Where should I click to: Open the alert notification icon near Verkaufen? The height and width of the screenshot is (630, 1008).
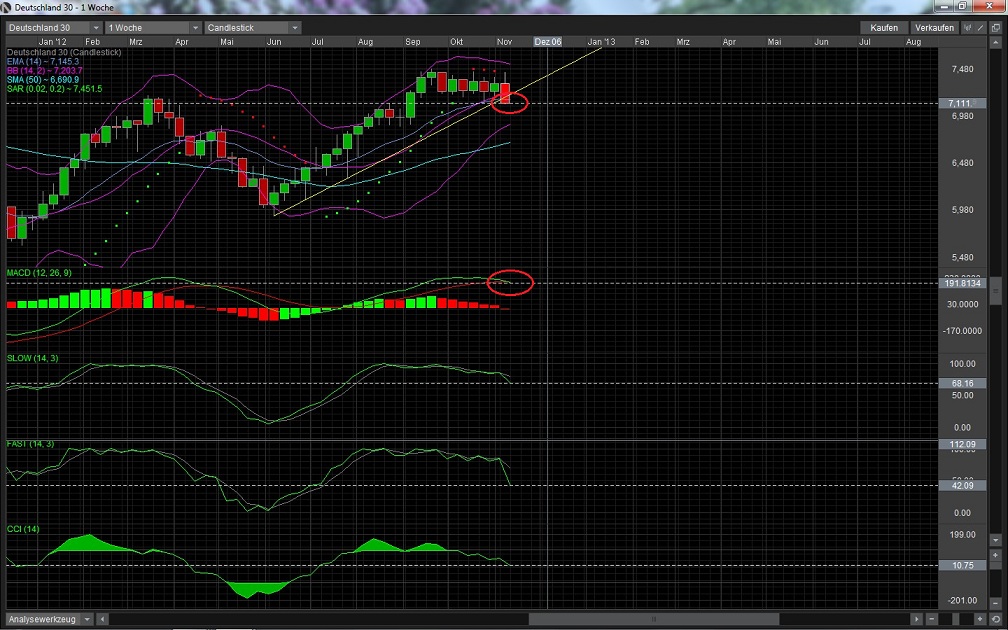tap(968, 27)
